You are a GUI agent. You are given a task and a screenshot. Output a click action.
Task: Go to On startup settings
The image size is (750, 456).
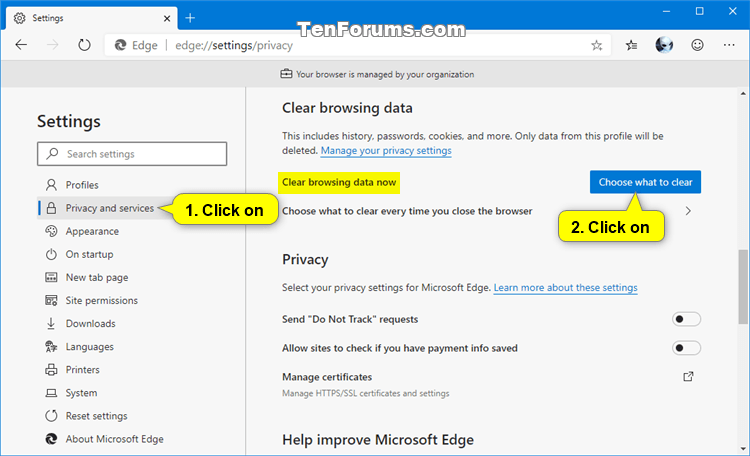tap(89, 254)
